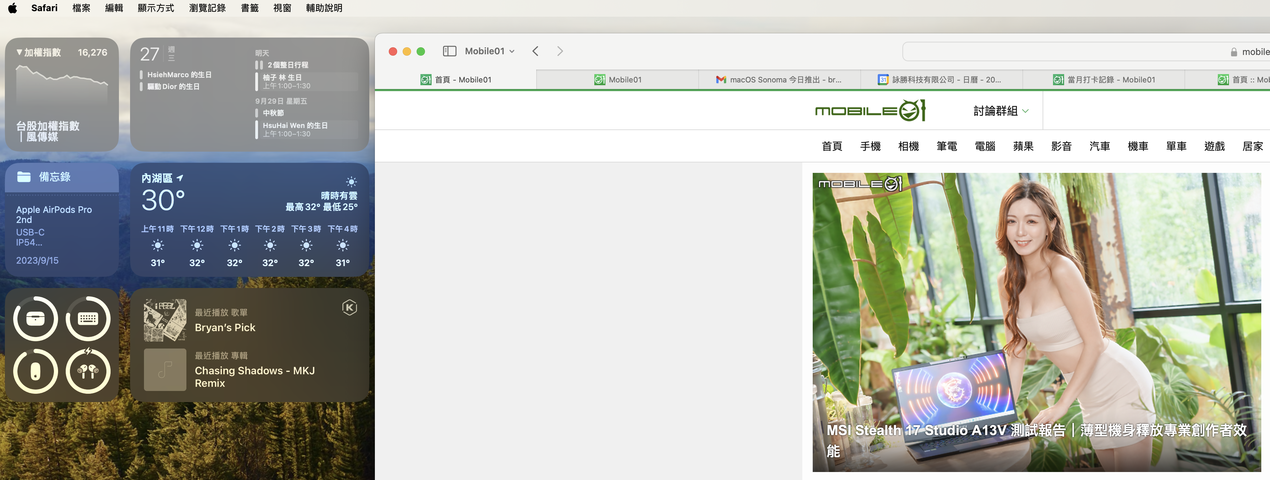The height and width of the screenshot is (480, 1270).
Task: Click the lock icon in address bar
Action: point(1234,52)
